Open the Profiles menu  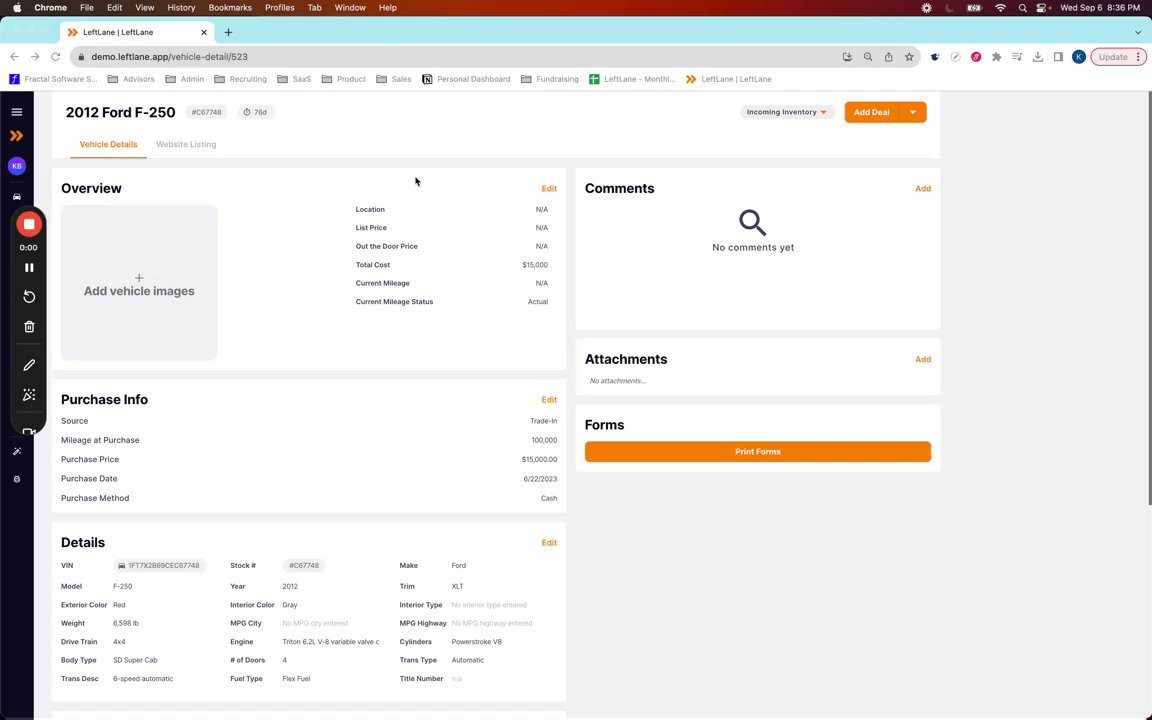(x=279, y=7)
